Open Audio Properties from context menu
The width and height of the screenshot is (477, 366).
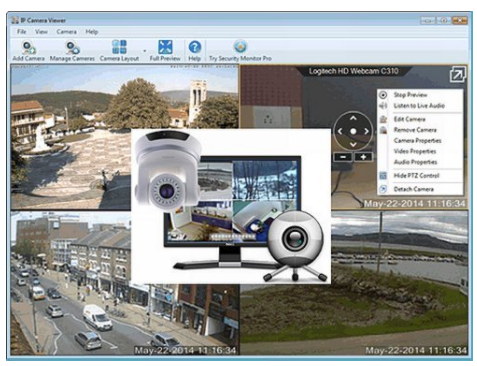click(x=415, y=162)
